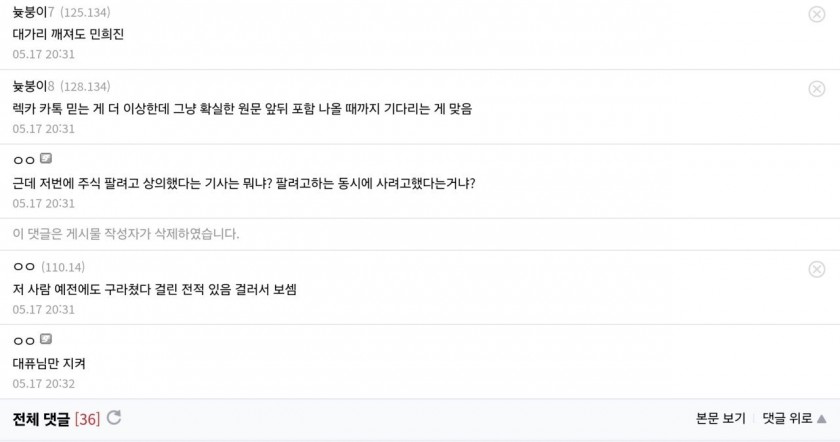Screen dimensions: 840x442
Task: Click comment starting with 렉카 카톡 믿는 게
Action: tap(242, 109)
